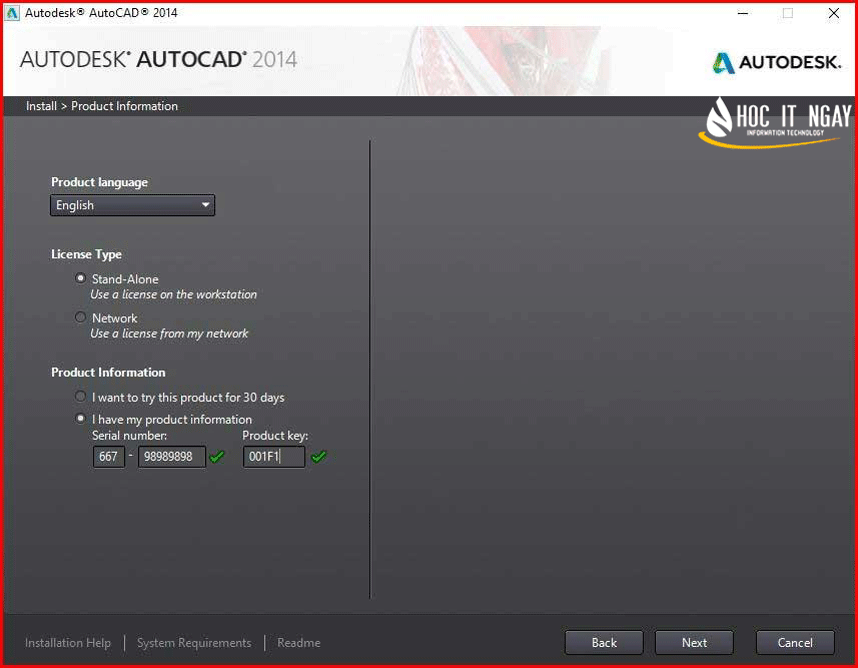The image size is (858, 668).
Task: Select the Stand-Alone license radio button
Action: click(x=80, y=278)
